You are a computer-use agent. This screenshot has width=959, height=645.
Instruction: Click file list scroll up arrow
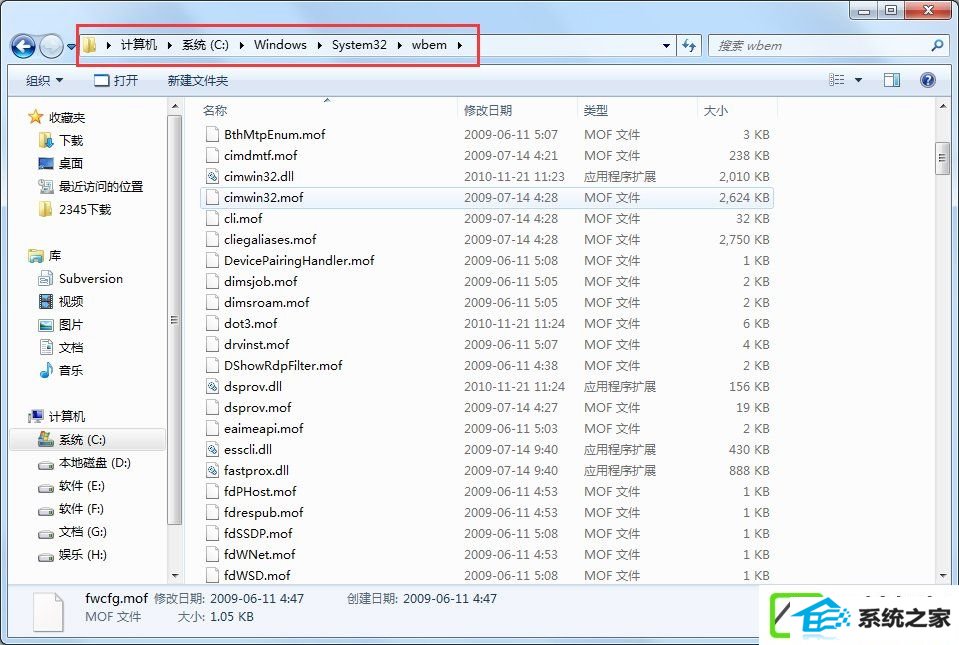[942, 106]
